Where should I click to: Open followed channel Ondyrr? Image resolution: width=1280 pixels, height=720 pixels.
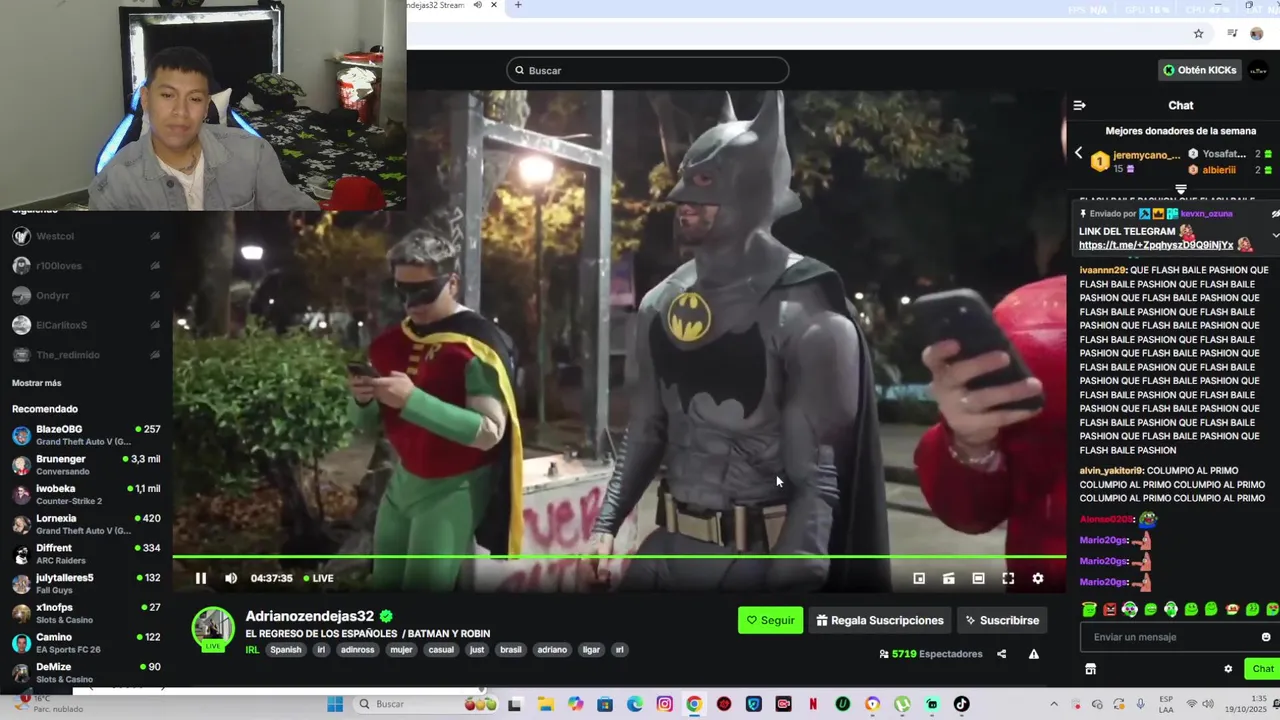86,295
